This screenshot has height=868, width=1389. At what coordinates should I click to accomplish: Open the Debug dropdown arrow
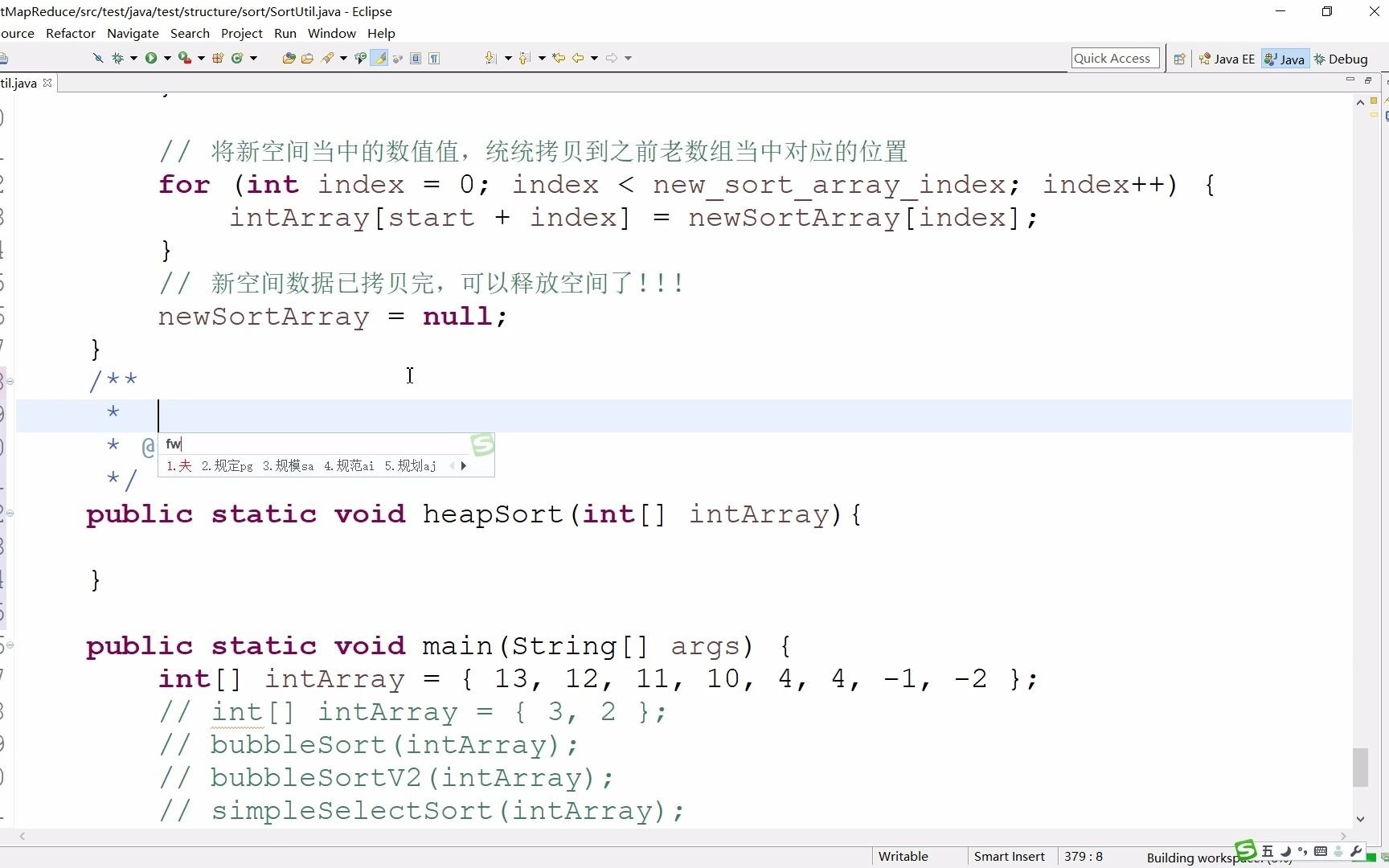[133, 57]
